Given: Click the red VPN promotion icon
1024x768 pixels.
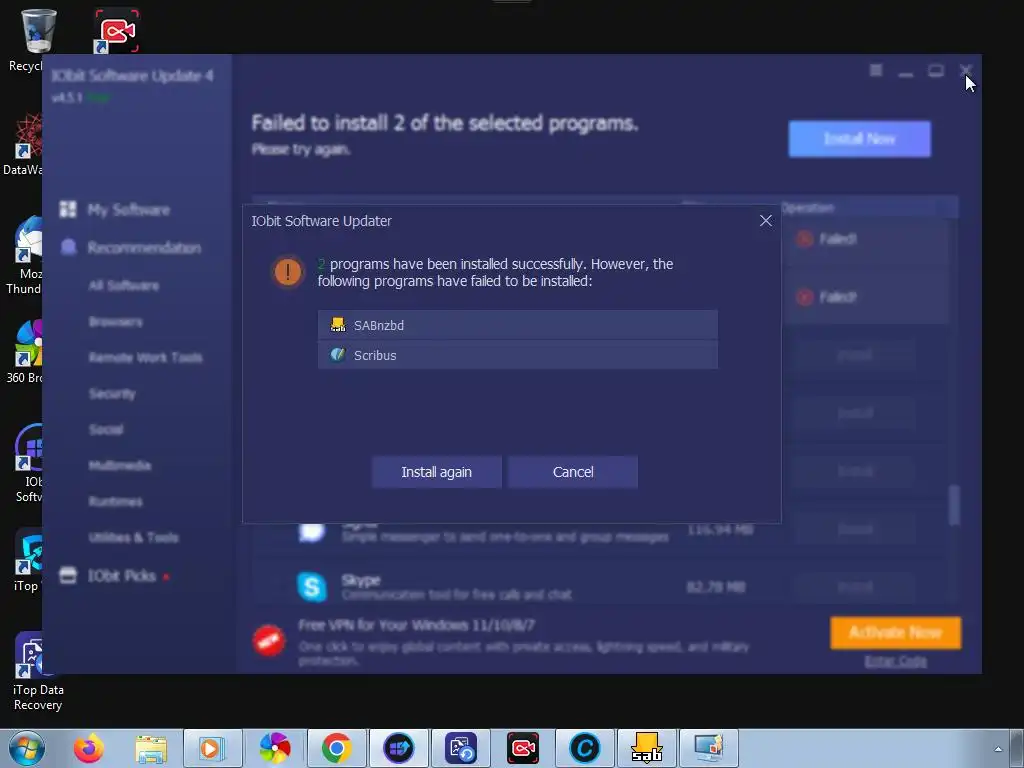Looking at the screenshot, I should 268,640.
